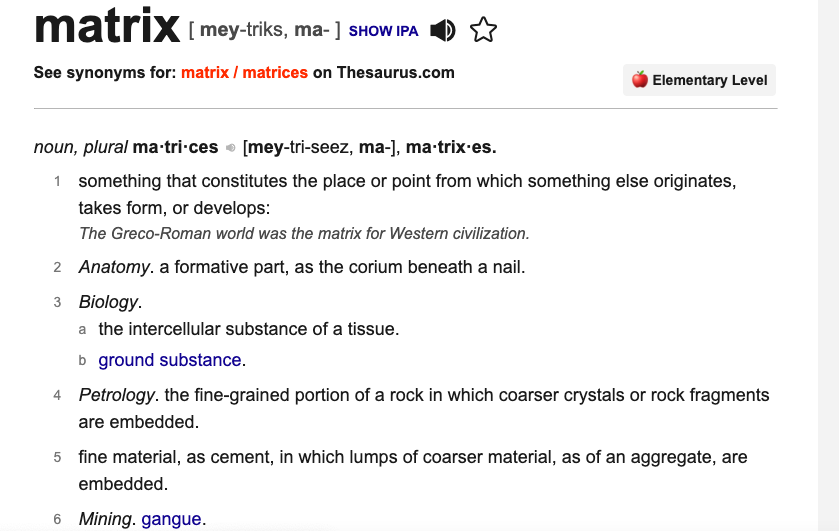Play the matrix pronunciation audio speaker
The height and width of the screenshot is (531, 839).
click(x=443, y=31)
